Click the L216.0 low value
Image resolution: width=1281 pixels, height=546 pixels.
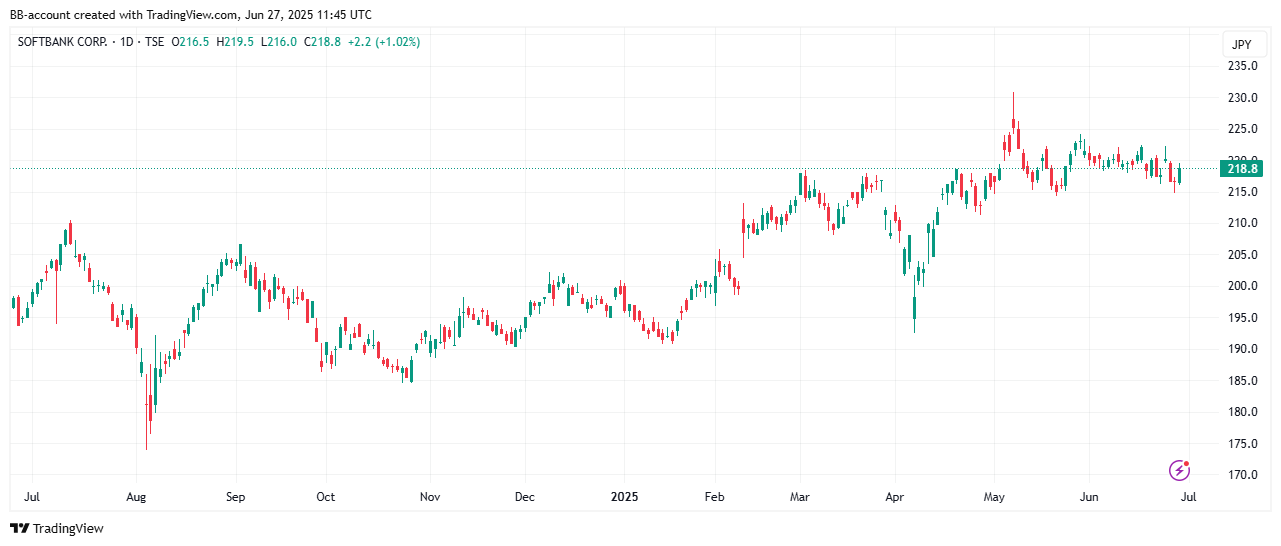click(x=278, y=42)
